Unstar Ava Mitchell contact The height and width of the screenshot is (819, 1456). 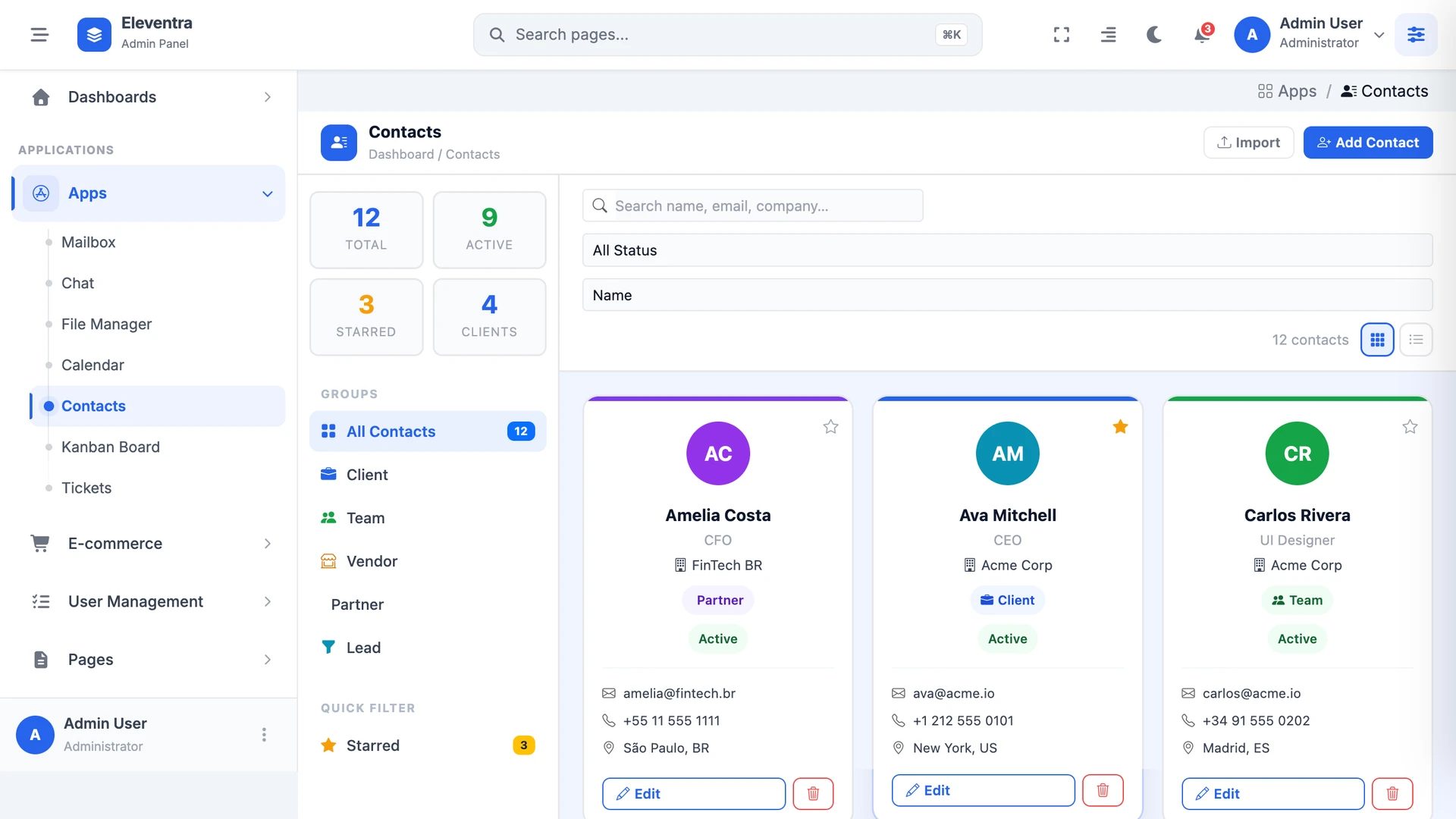[1120, 427]
